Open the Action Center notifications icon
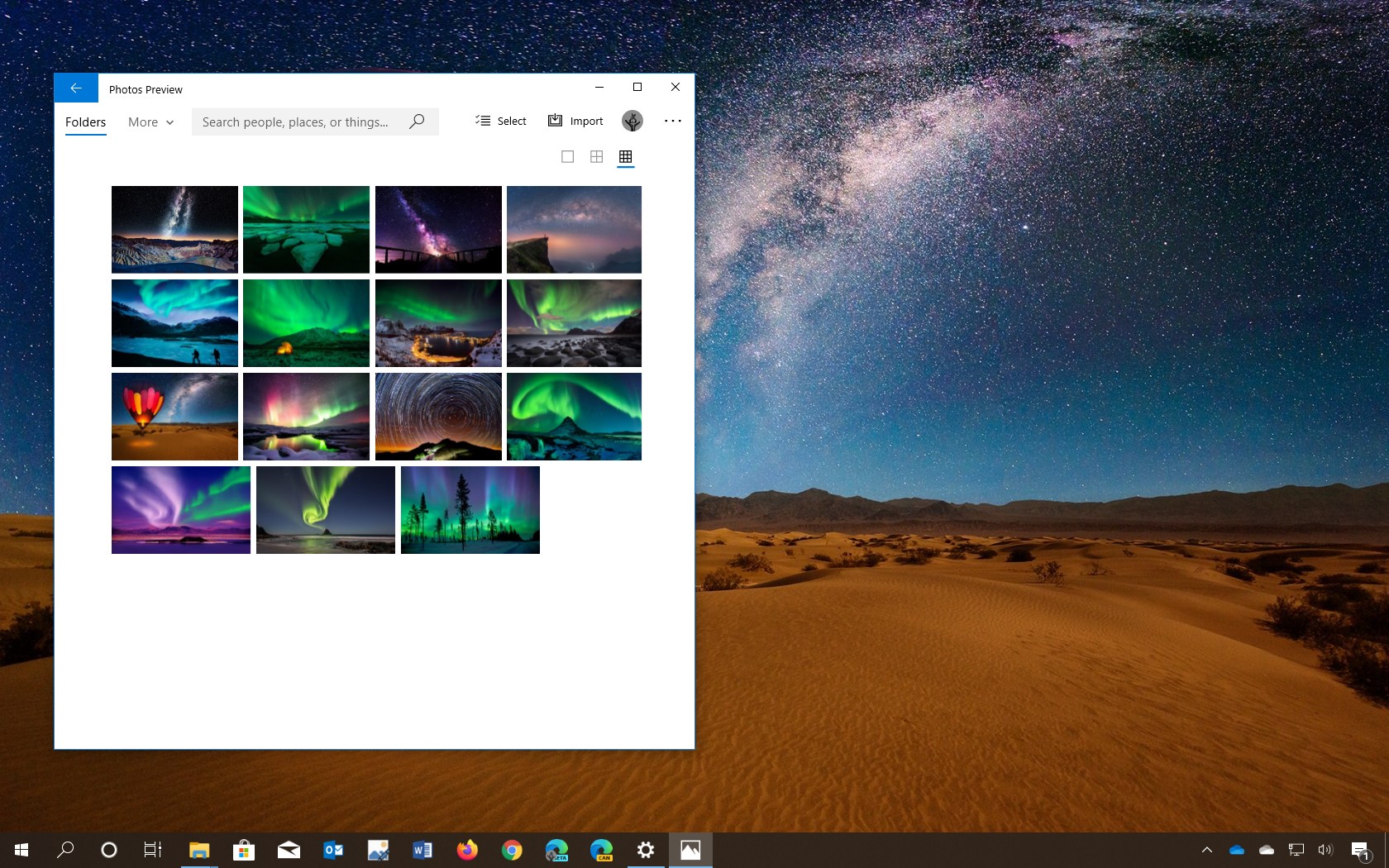 click(x=1360, y=850)
